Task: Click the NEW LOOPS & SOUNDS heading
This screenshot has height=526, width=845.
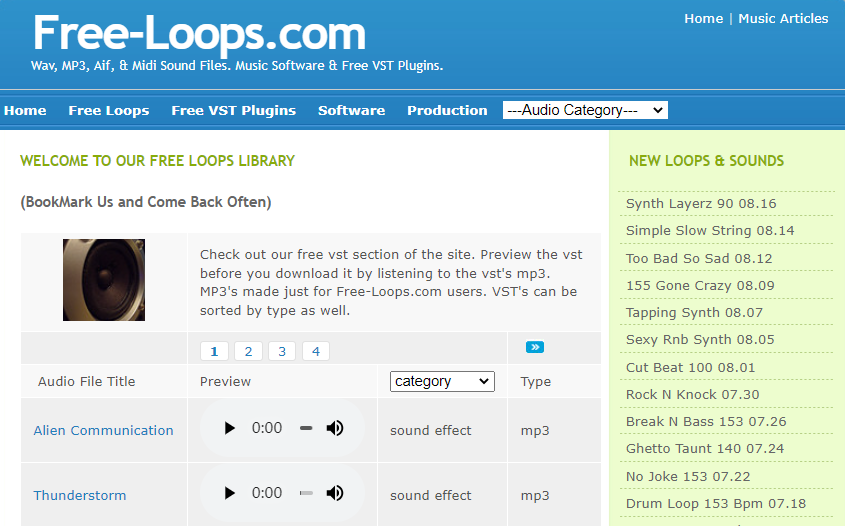Action: tap(707, 161)
